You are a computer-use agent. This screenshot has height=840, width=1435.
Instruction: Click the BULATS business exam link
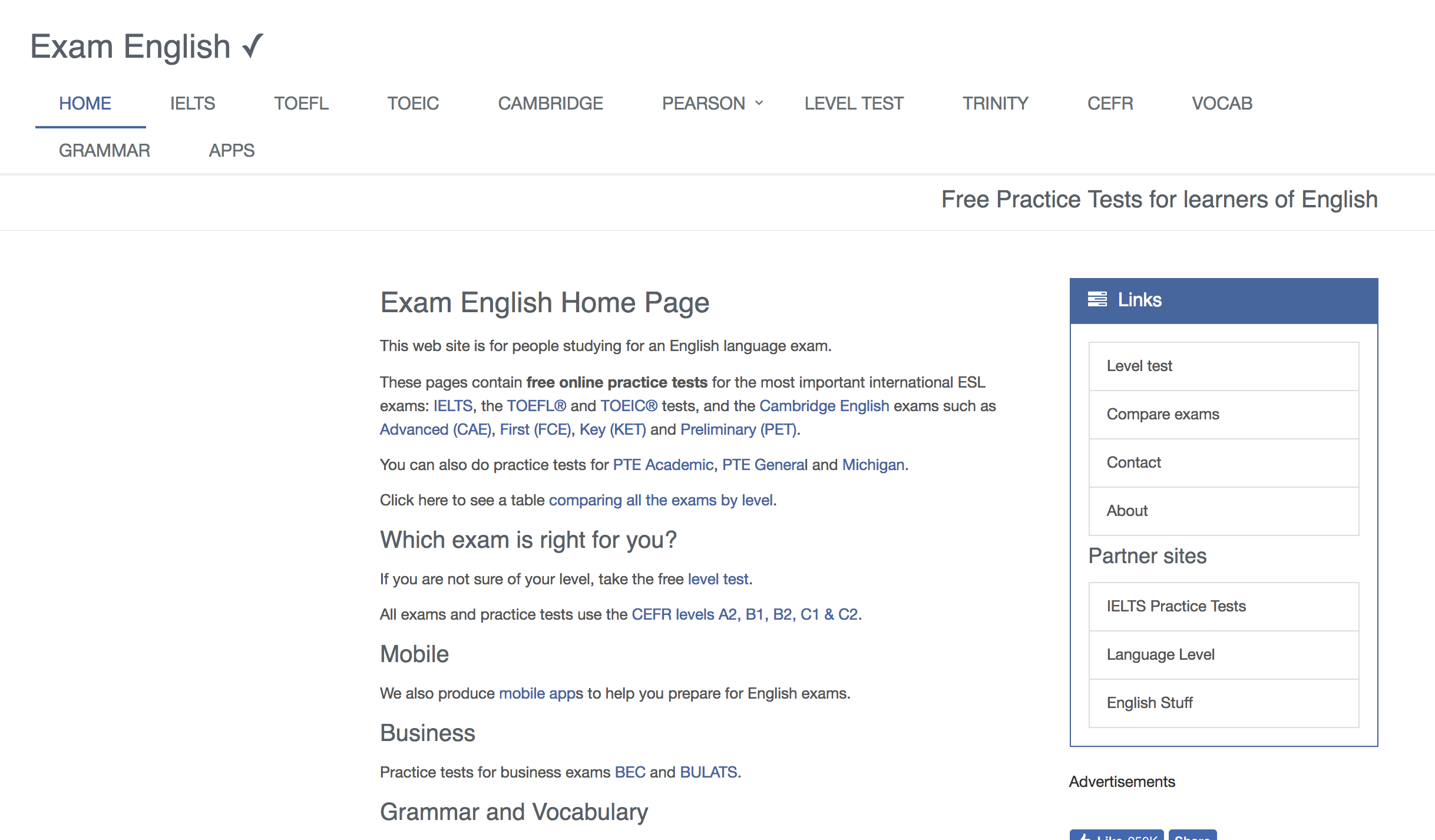click(x=708, y=772)
